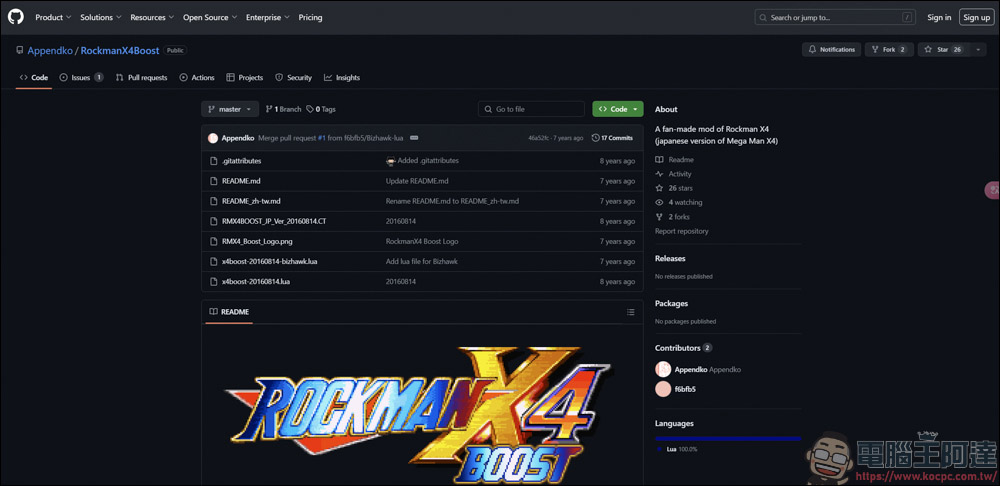Expand the Resources menu

(152, 17)
